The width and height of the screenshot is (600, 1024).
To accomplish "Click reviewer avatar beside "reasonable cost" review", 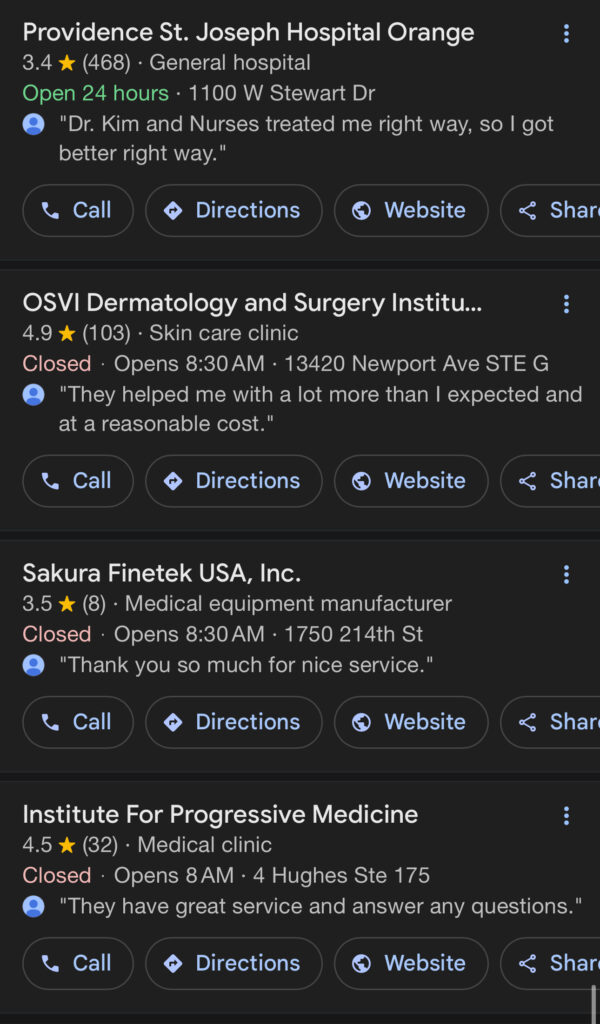I will 34,395.
